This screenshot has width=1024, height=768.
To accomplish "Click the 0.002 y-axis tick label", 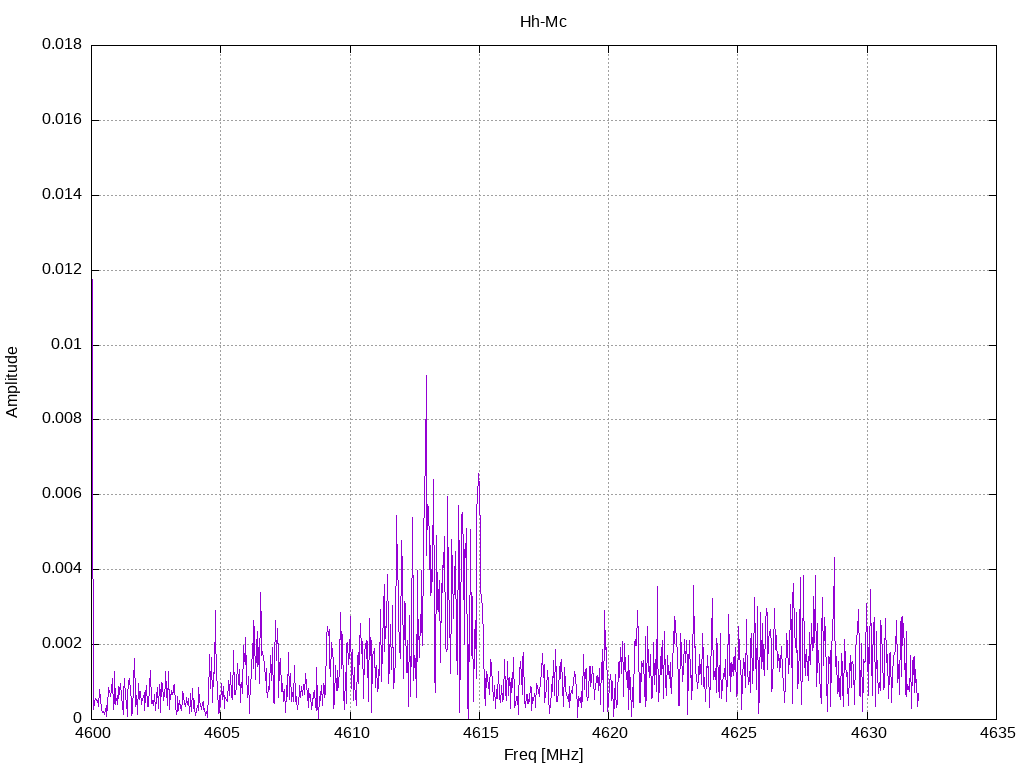I will pos(61,644).
